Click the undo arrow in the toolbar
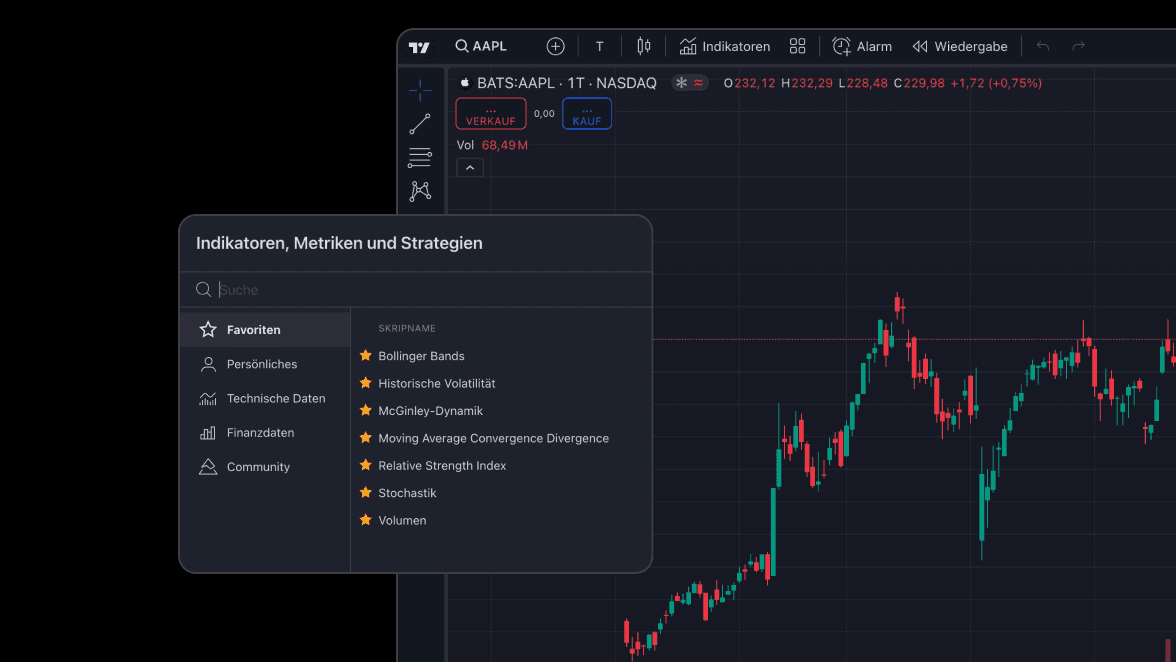This screenshot has height=662, width=1176. pos(1042,46)
